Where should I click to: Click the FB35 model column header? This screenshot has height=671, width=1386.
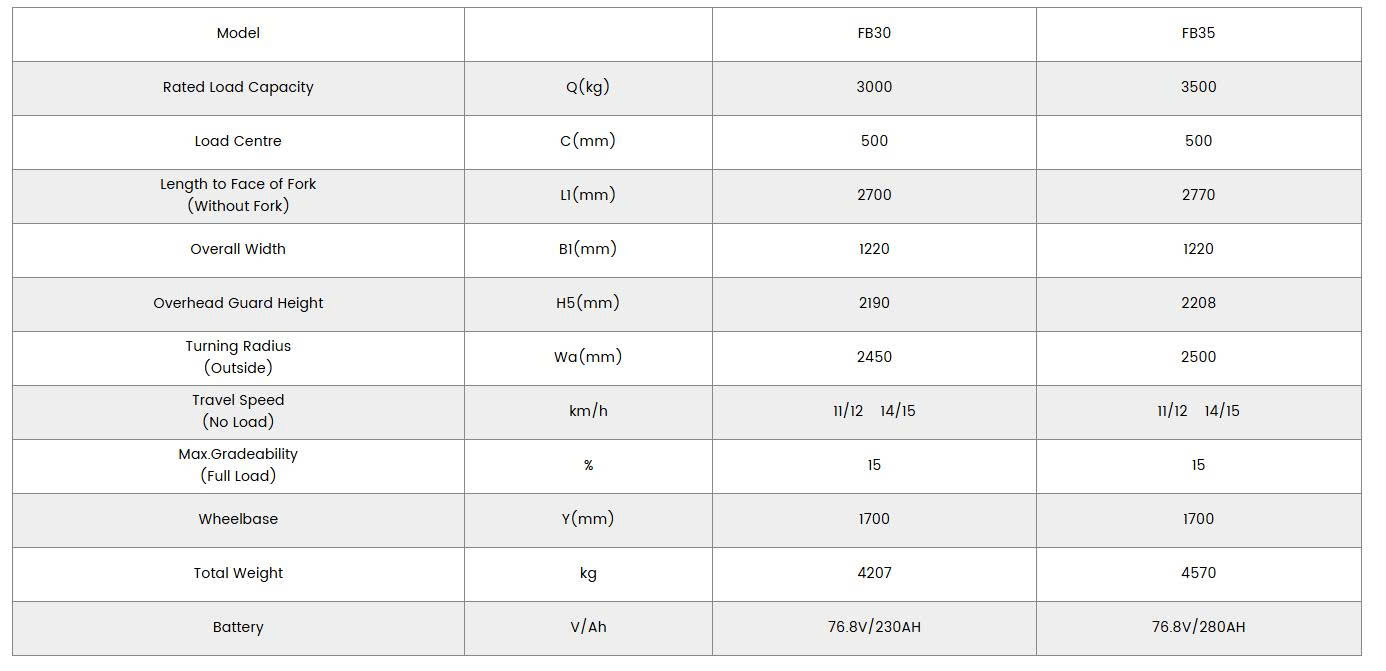click(x=1198, y=33)
